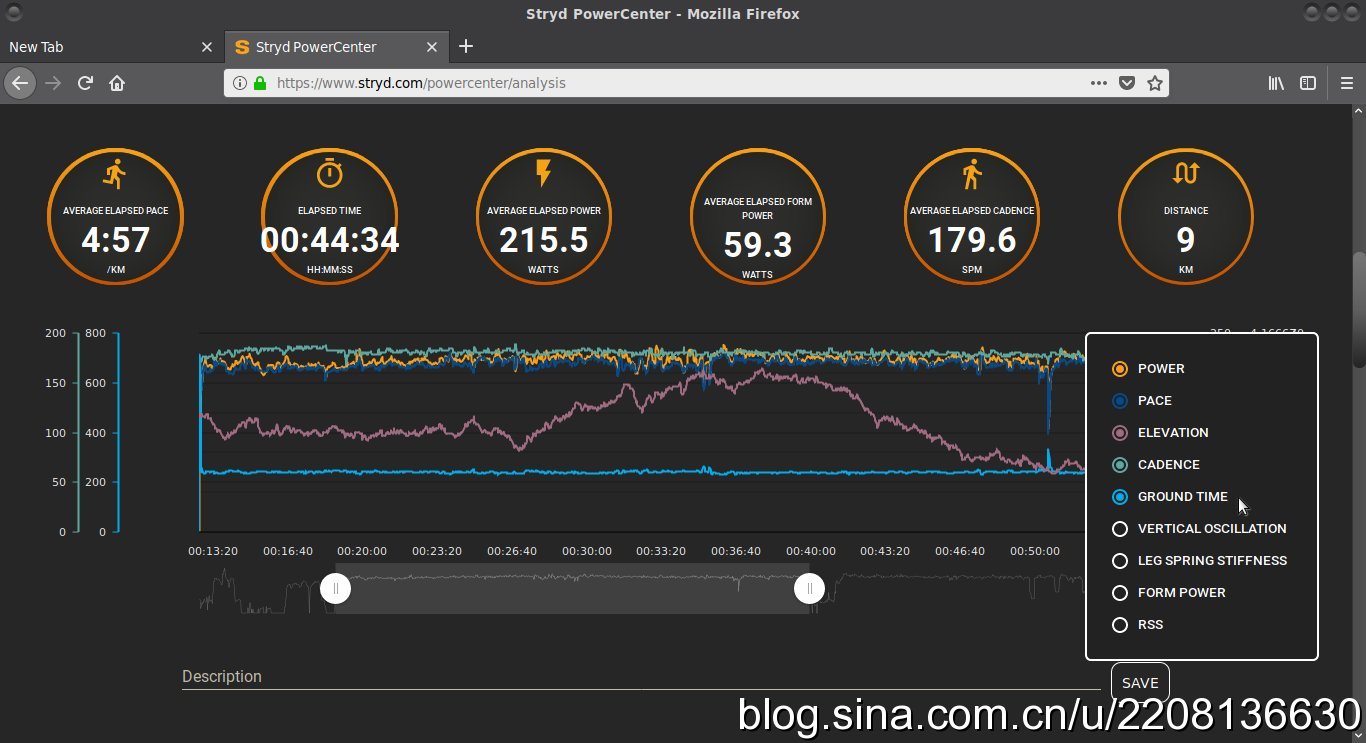
Task: Reload the page with the refresh icon
Action: click(x=86, y=83)
